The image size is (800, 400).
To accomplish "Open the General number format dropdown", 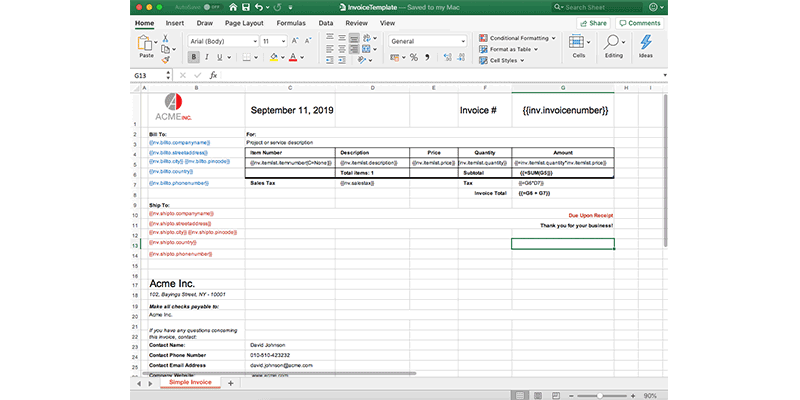I will (428, 41).
